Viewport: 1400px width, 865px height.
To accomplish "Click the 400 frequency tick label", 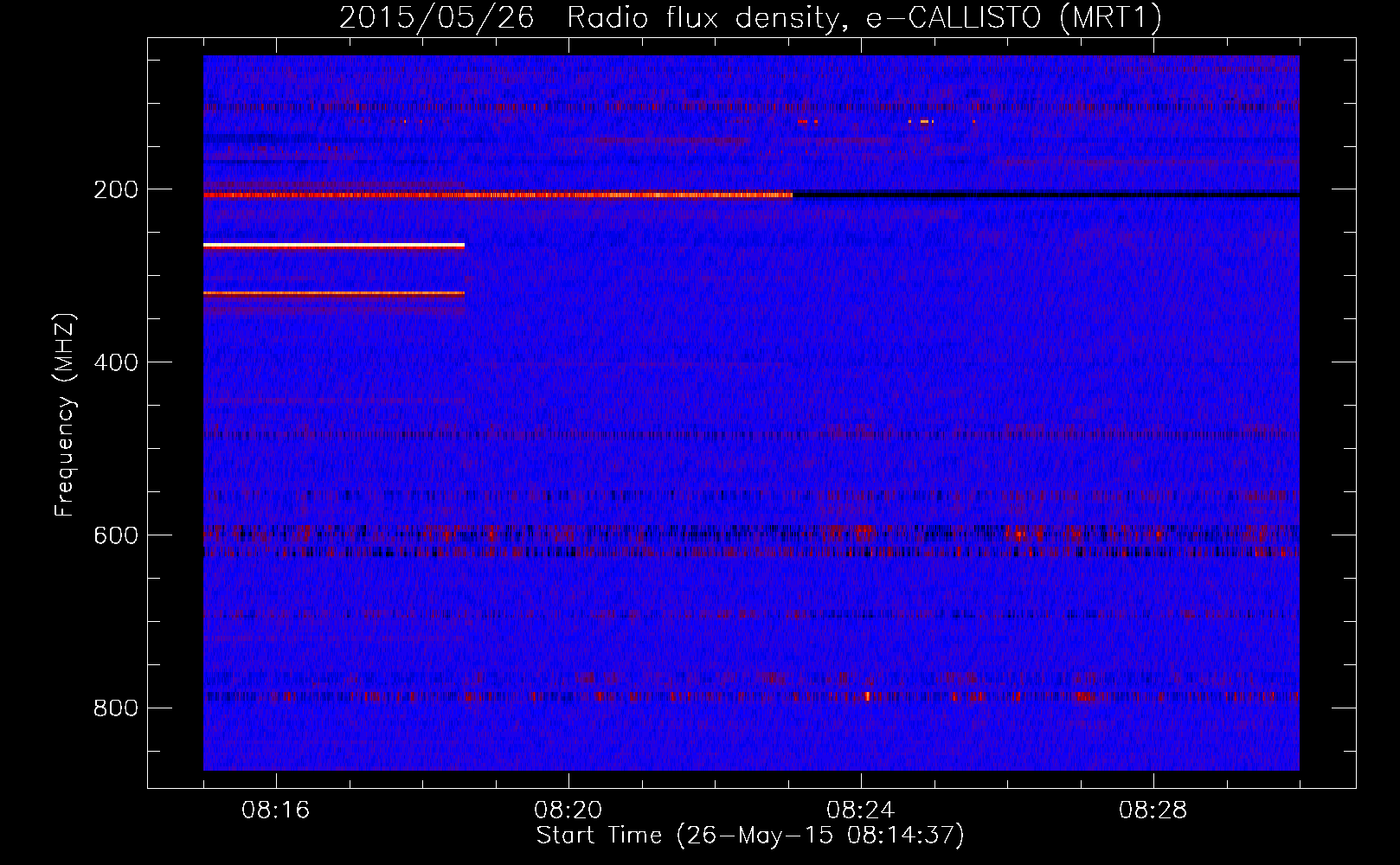I will pyautogui.click(x=116, y=362).
